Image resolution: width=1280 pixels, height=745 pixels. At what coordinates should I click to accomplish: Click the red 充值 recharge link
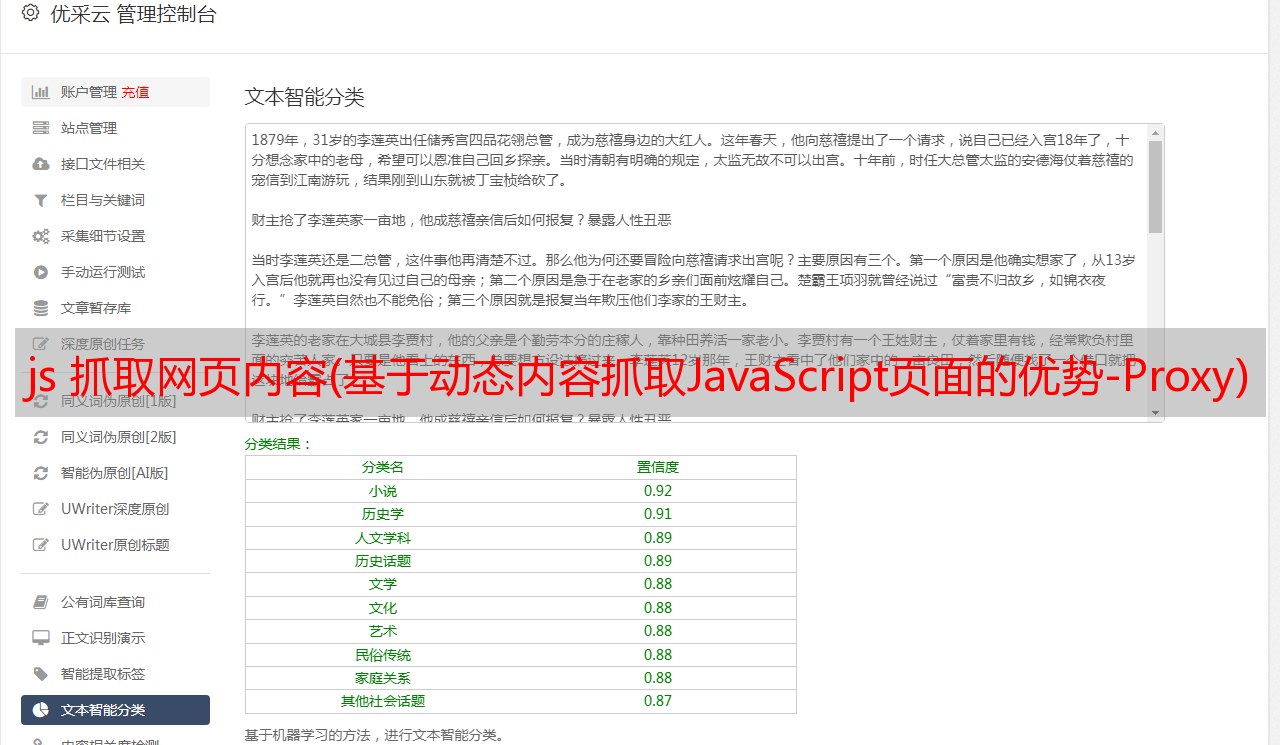coord(135,92)
